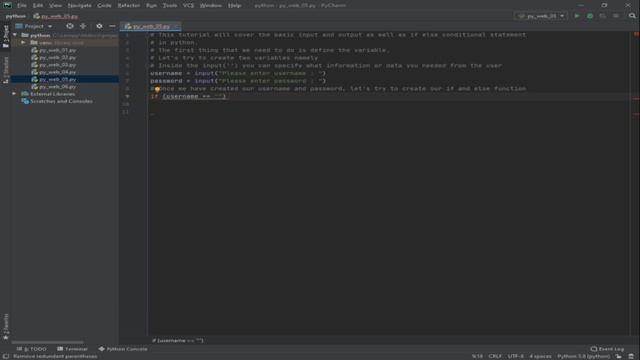Click the UTF-8 encoding in status bar

tap(516, 356)
